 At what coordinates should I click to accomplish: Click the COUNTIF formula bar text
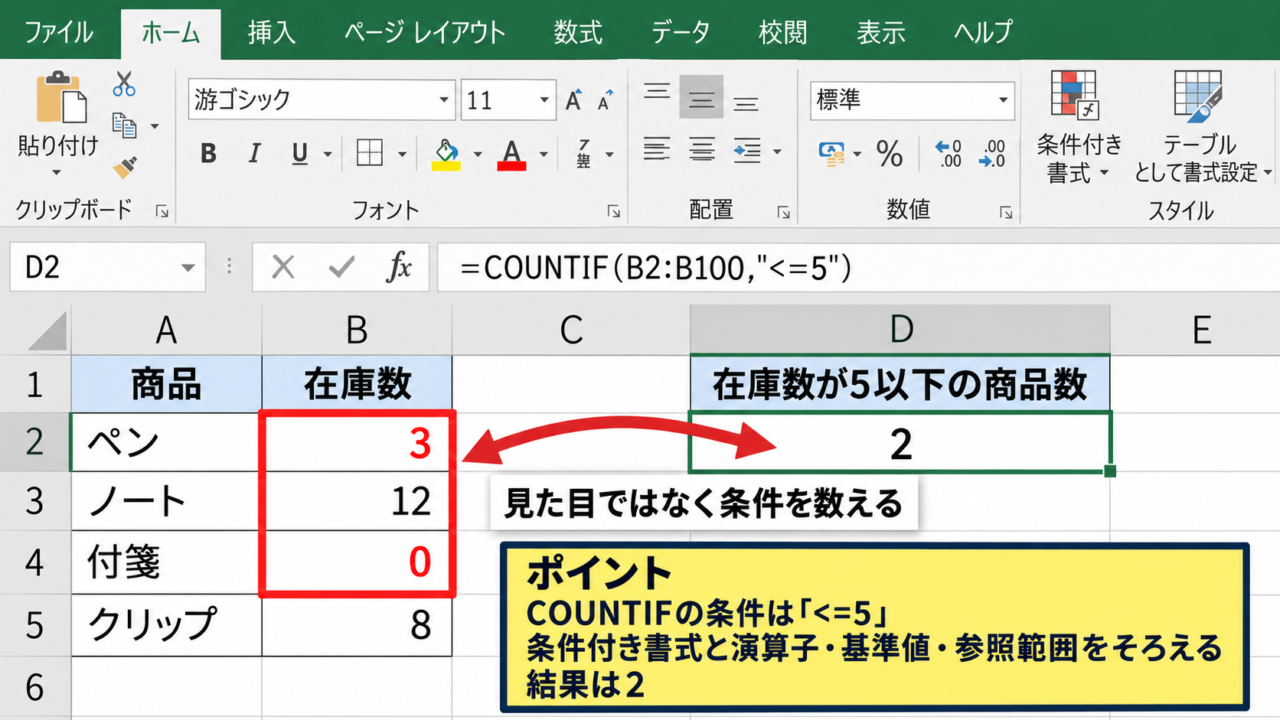[x=655, y=267]
